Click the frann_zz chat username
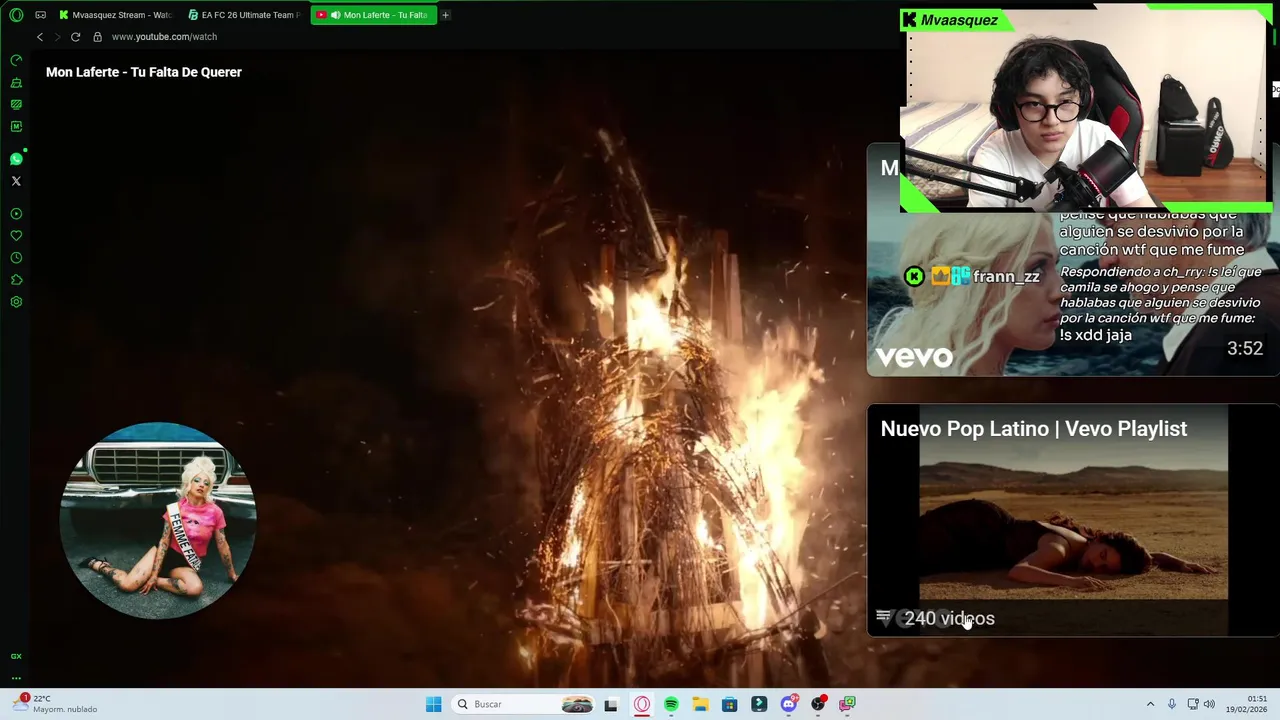1280x720 pixels. [1006, 277]
